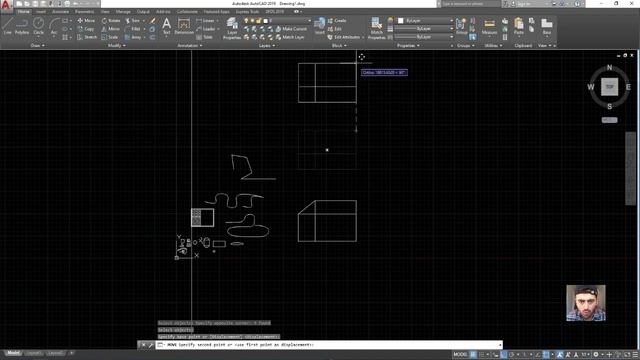640x360 pixels.
Task: Select the Line tool
Action: tap(7, 26)
